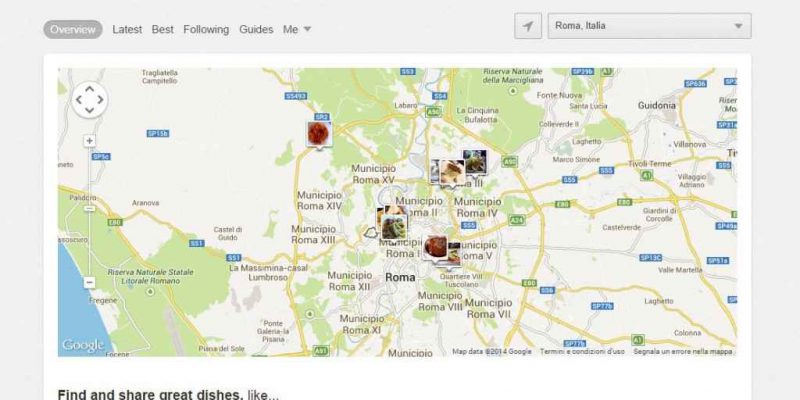Click the map pan control circle
This screenshot has width=800, height=400.
pos(89,100)
